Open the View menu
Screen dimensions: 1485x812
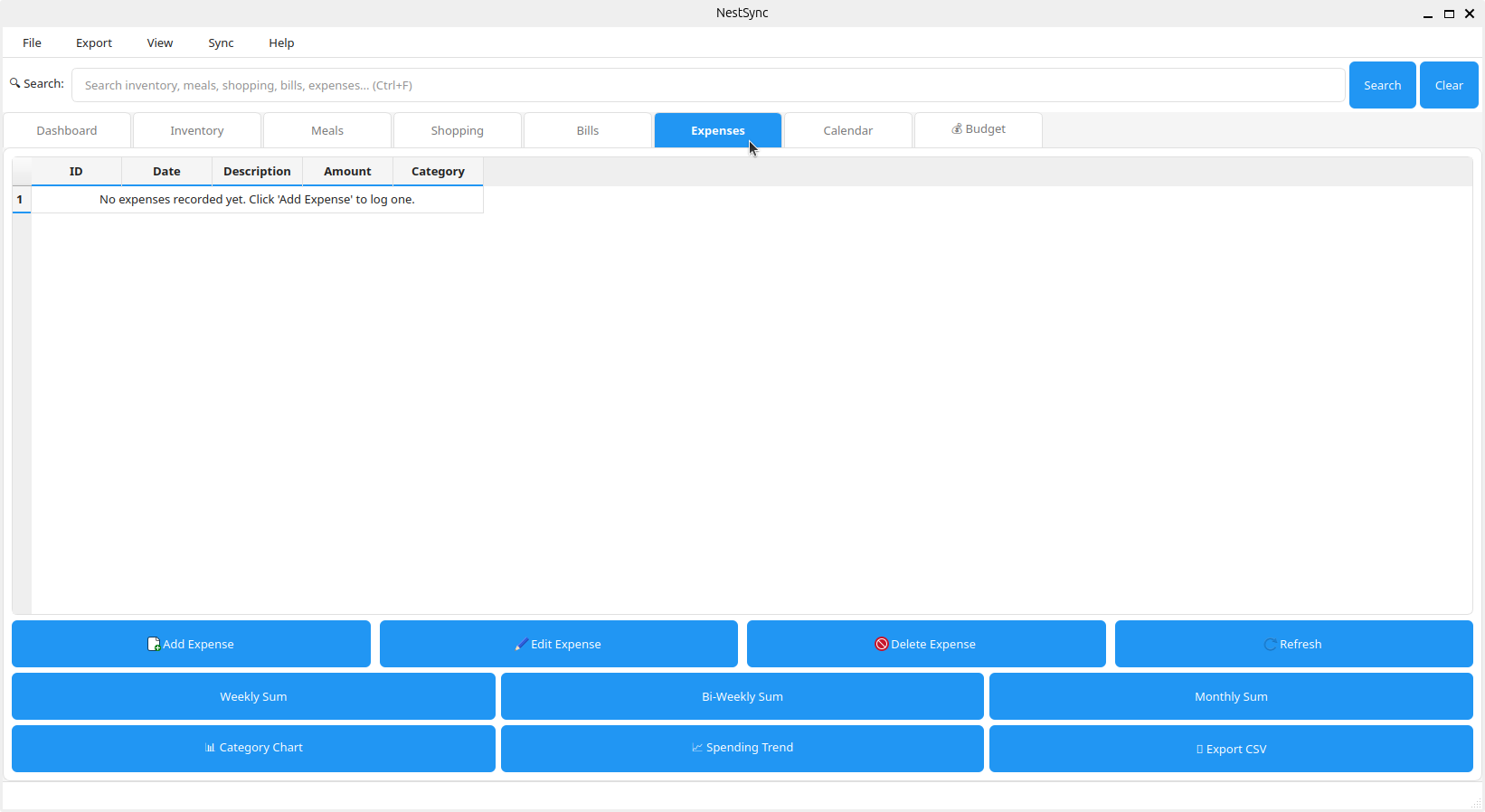coord(160,42)
